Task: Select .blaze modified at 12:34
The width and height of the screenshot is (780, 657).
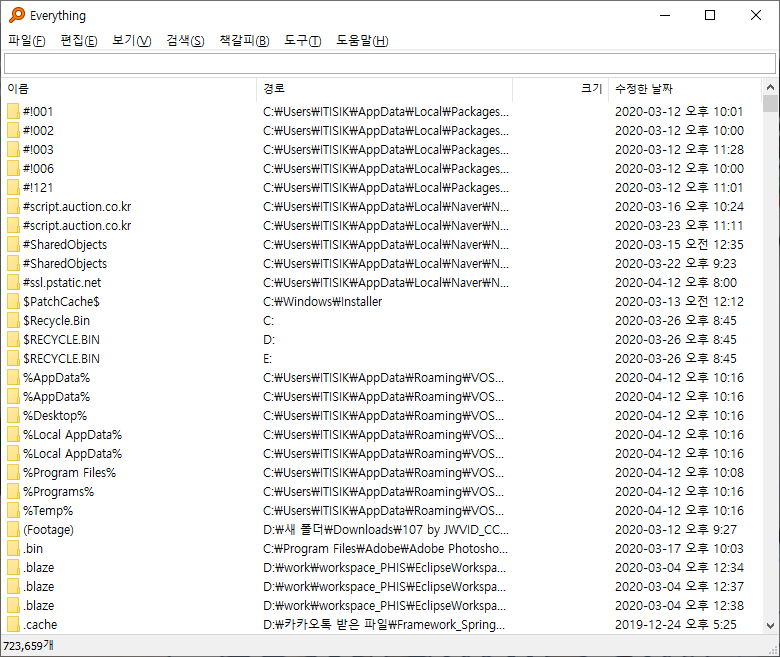Action: (x=38, y=567)
